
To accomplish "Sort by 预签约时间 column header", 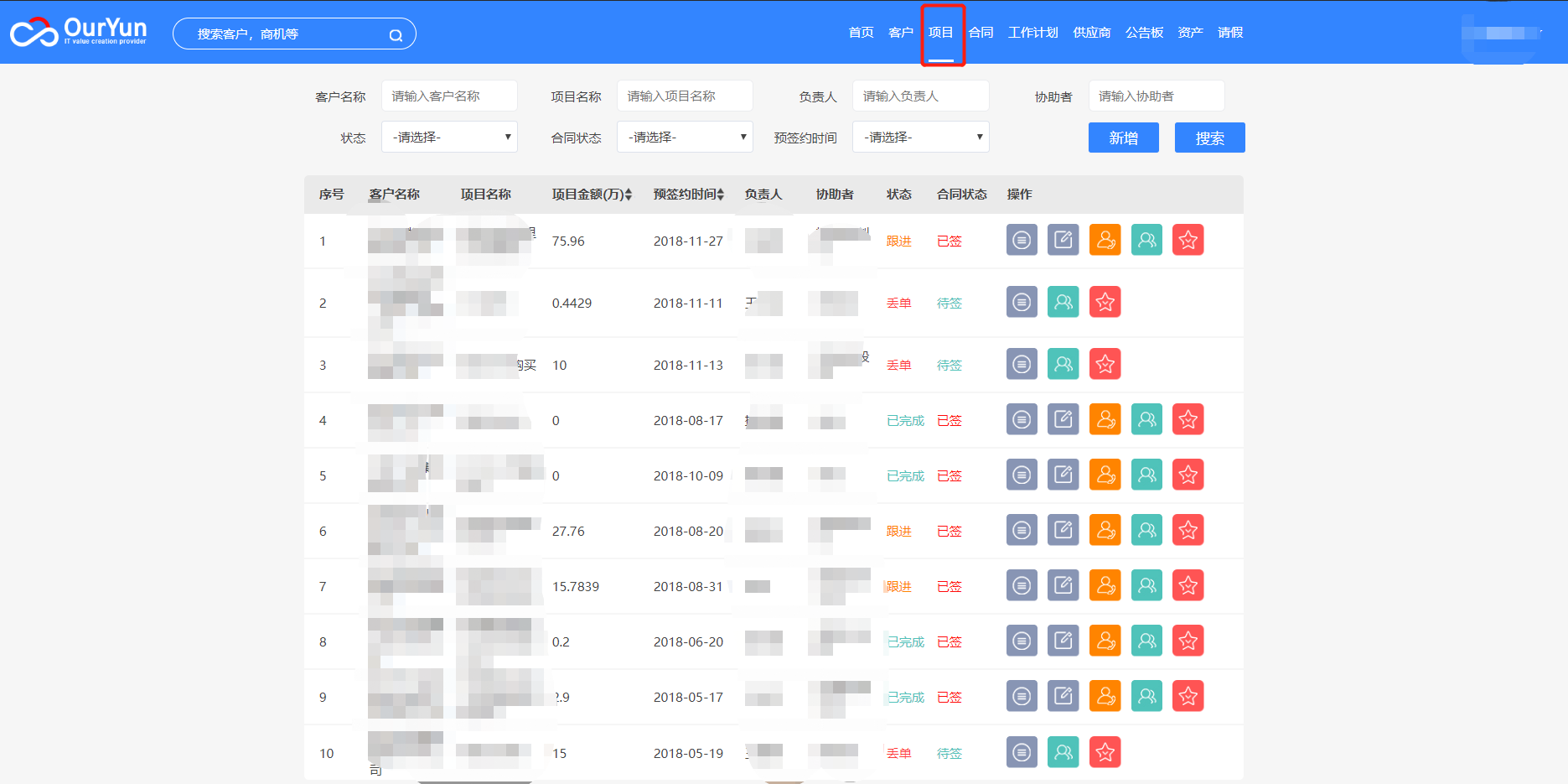I will 689,195.
